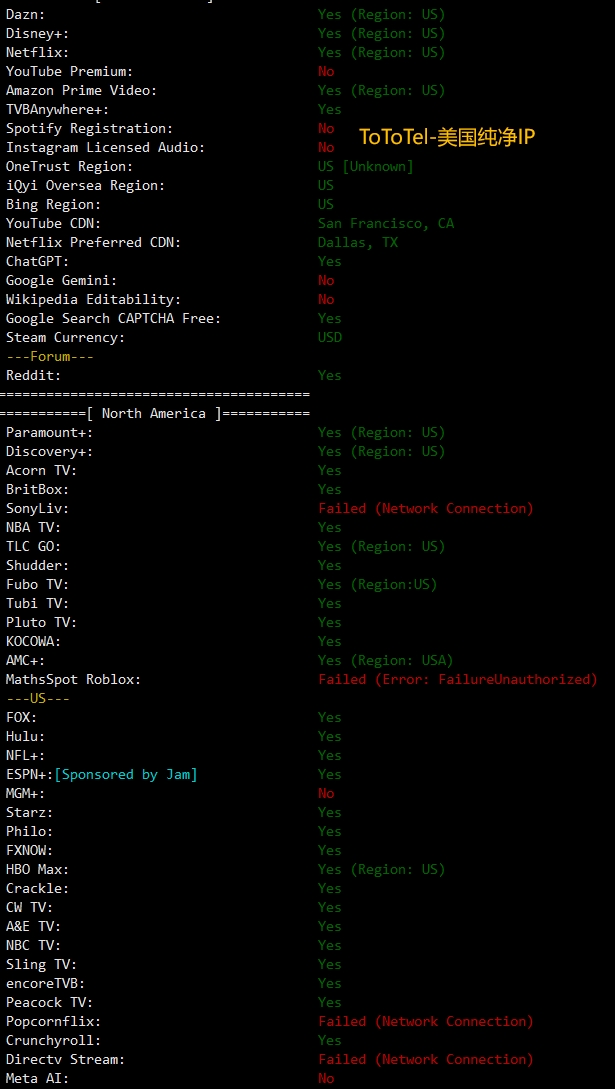The image size is (615, 1089).
Task: Click the "US [Unknown]" OneTrust Region value
Action: [366, 166]
